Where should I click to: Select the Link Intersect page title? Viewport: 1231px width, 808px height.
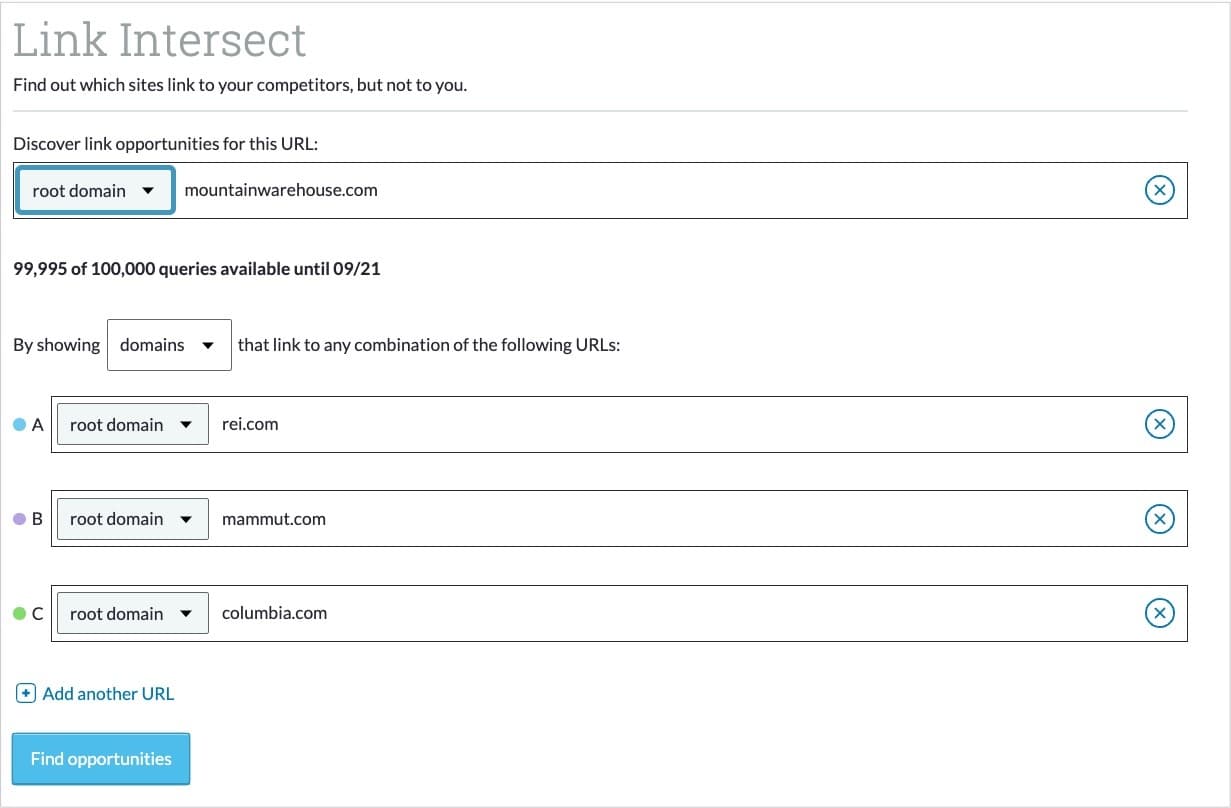pyautogui.click(x=158, y=40)
